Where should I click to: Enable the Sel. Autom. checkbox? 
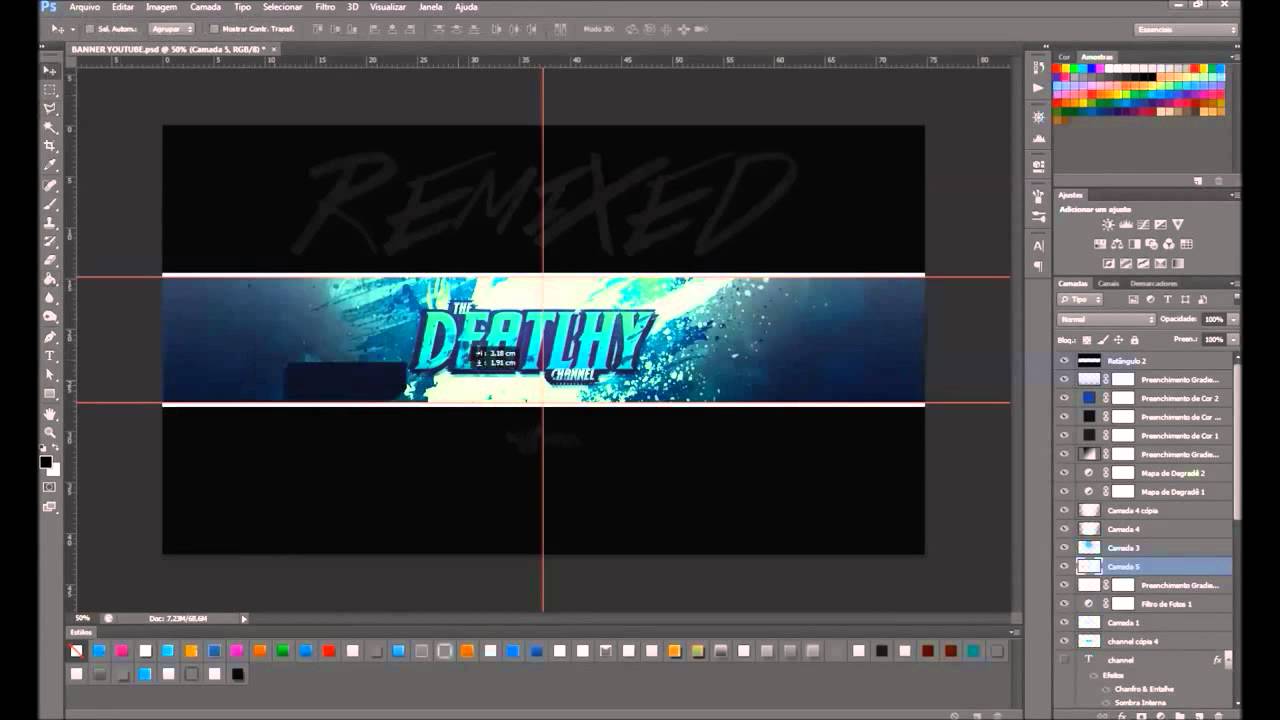coord(90,29)
